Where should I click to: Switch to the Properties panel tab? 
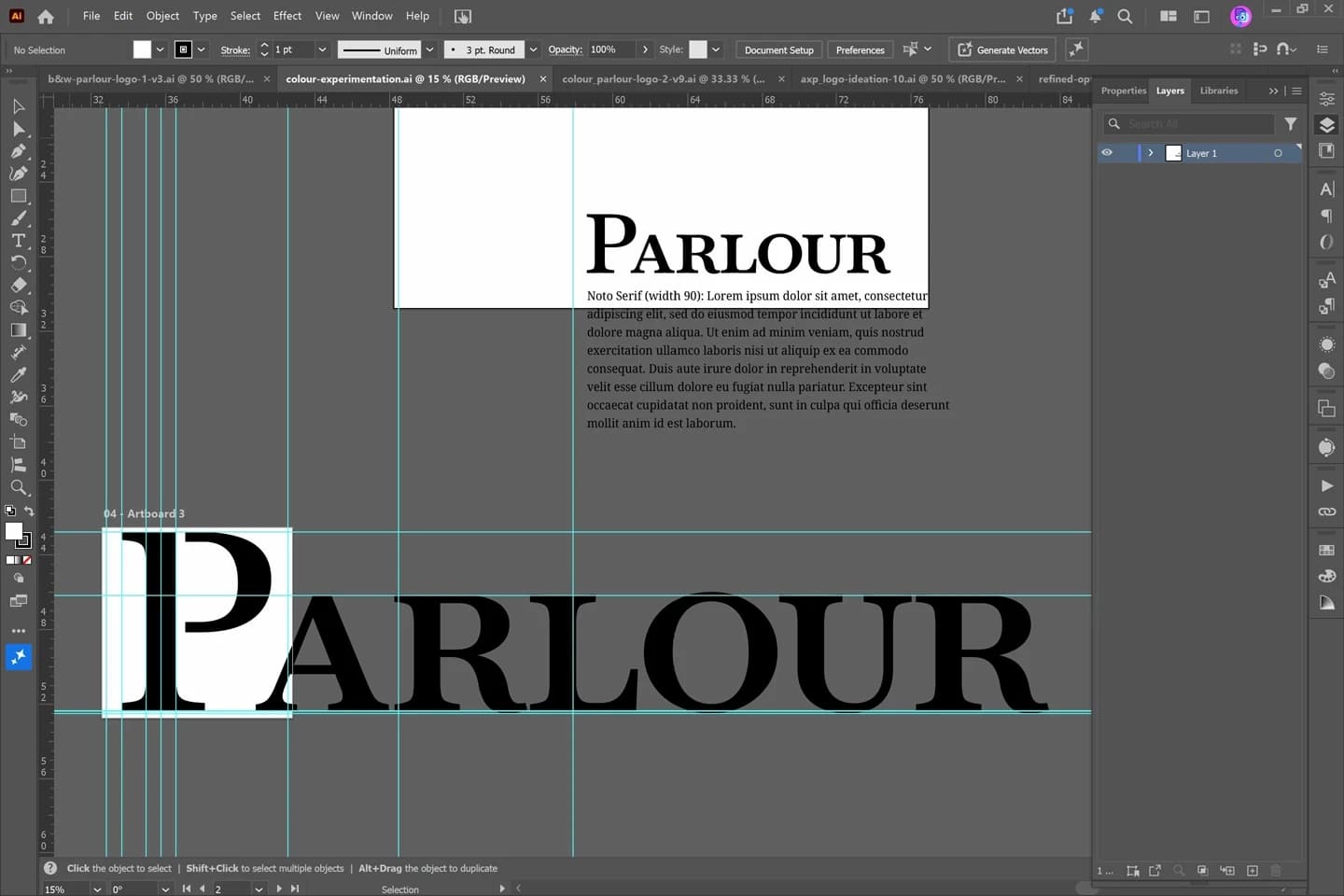click(x=1123, y=91)
